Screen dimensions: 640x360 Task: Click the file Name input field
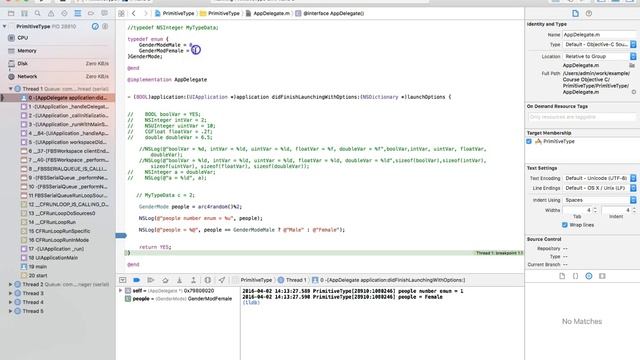click(x=600, y=35)
